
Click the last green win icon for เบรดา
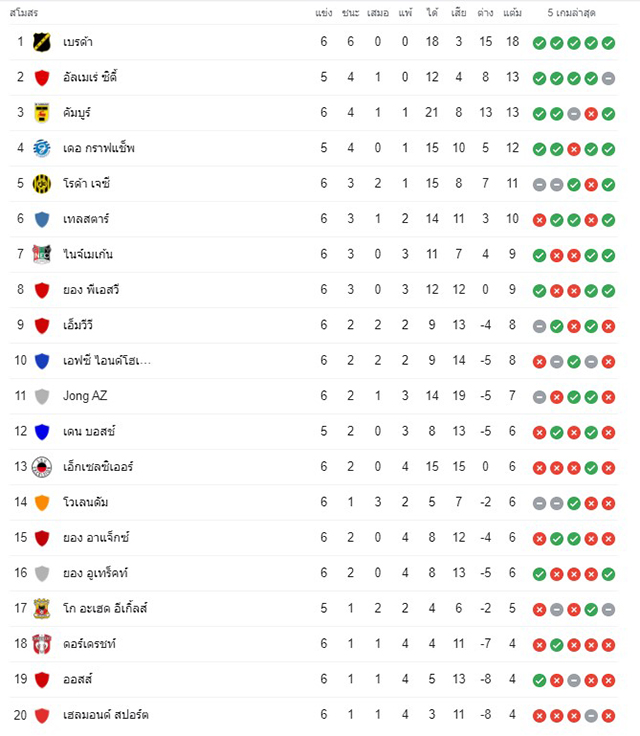609,43
